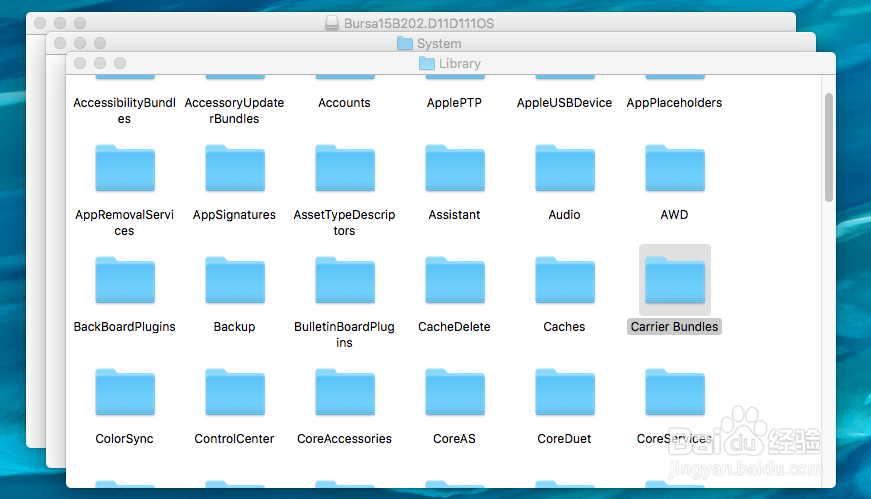871x499 pixels.
Task: Click the Audio name label
Action: pos(564,215)
